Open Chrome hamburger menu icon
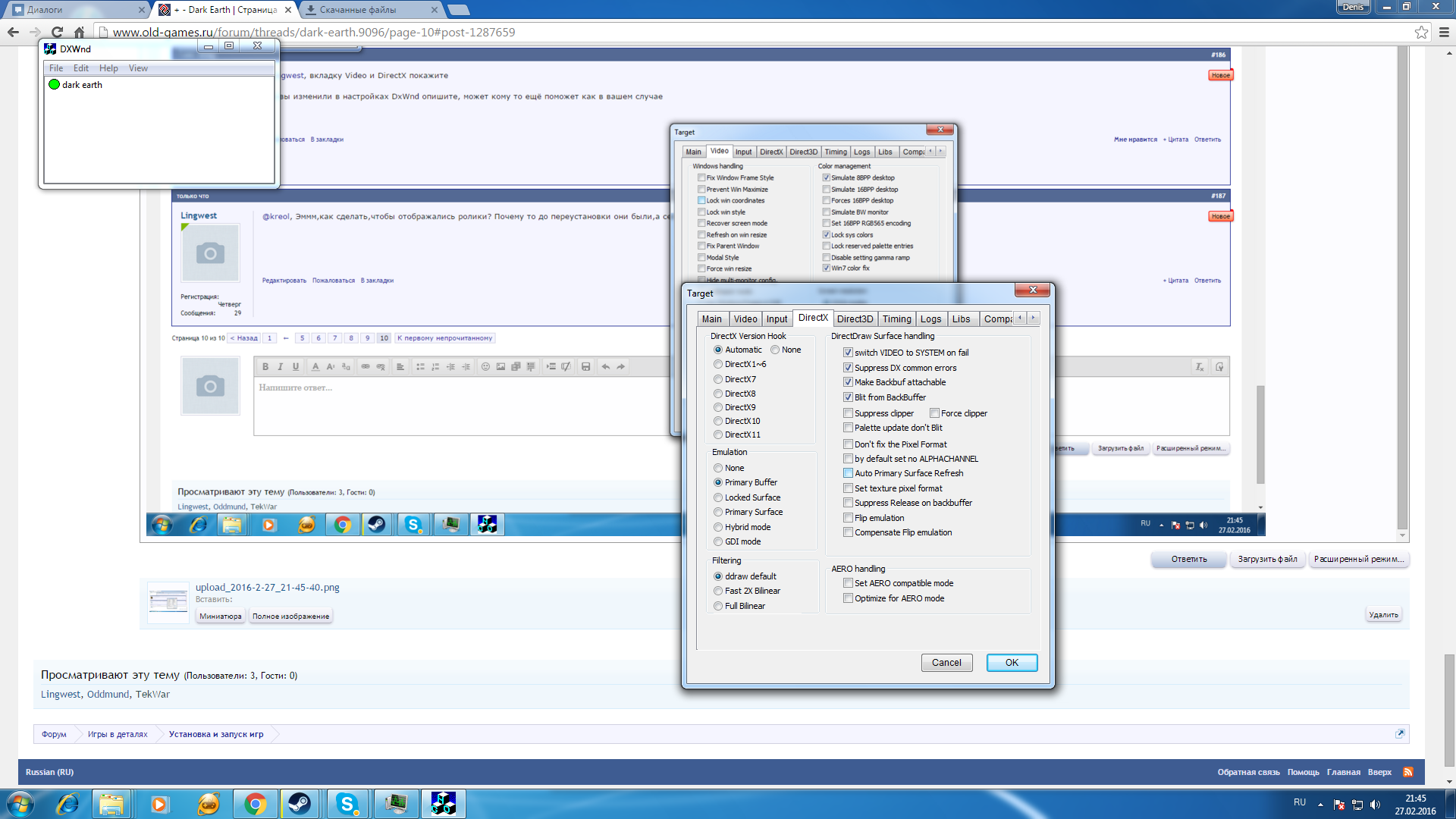 tap(1444, 32)
